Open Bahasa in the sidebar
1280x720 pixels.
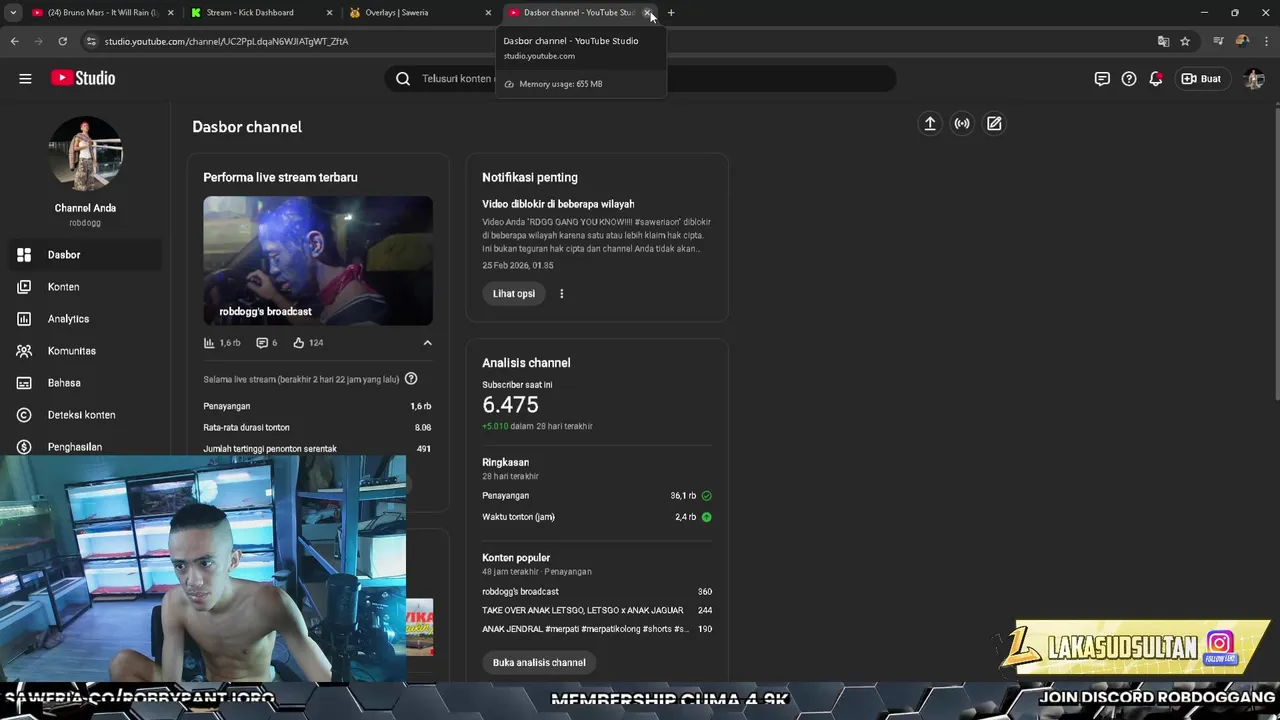coord(85,383)
